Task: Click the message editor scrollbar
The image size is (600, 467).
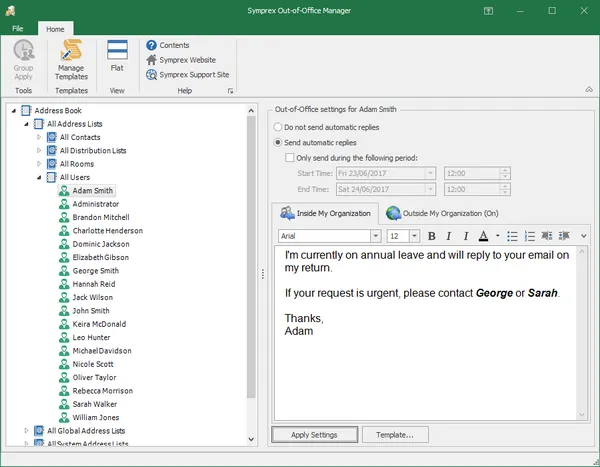Action: 582,333
